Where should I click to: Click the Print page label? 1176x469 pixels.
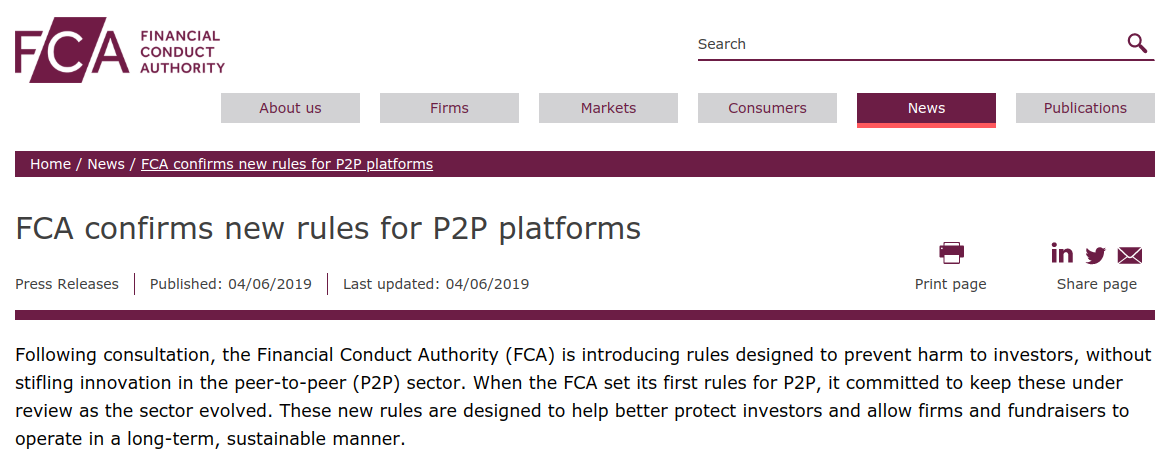(950, 284)
